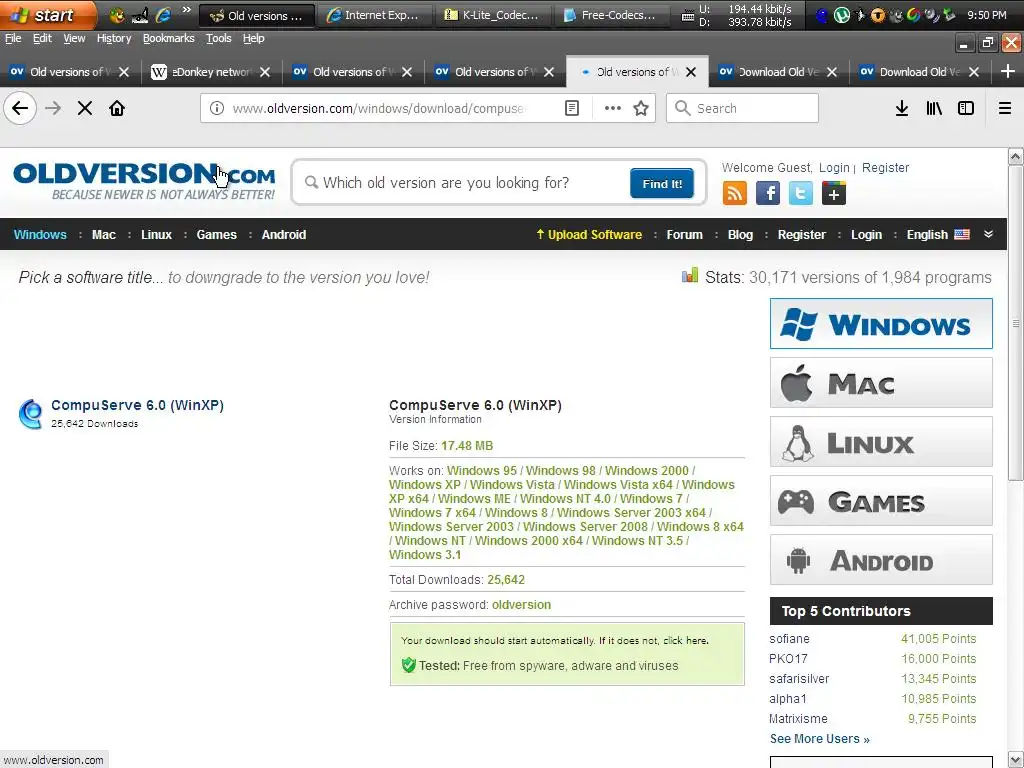Expand the language dropdown chevron
1024x768 pixels.
coord(989,234)
